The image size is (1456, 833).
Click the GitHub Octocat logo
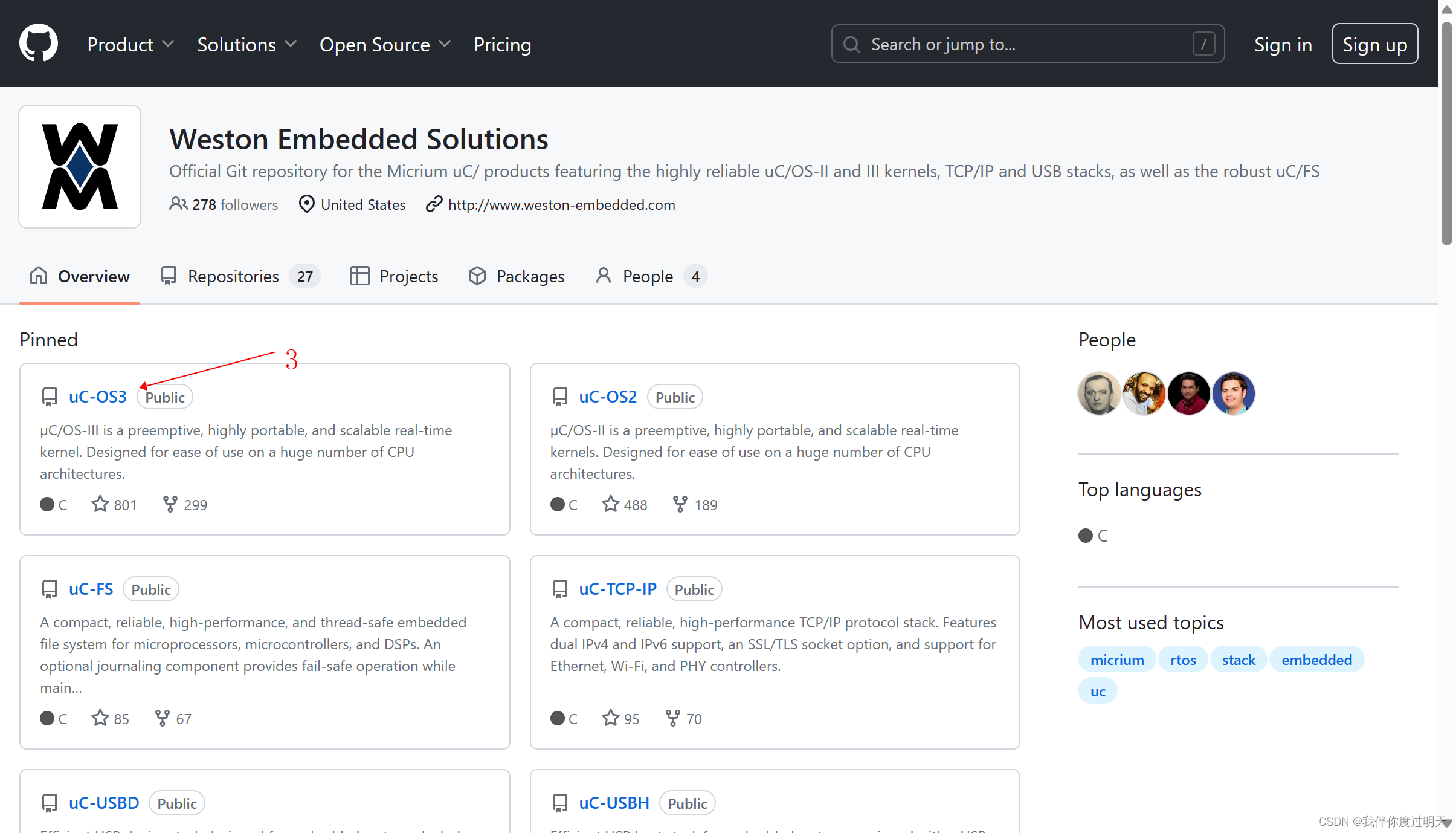pyautogui.click(x=39, y=44)
